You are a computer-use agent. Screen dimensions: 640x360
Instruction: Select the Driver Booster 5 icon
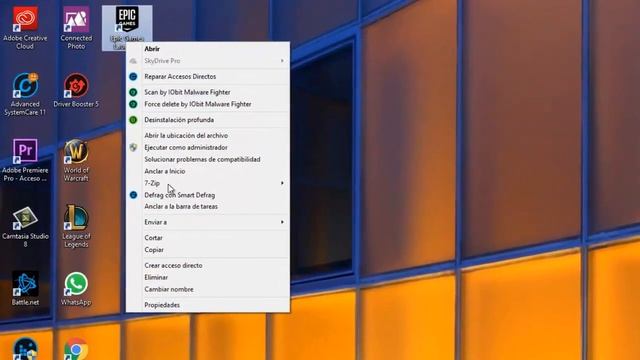(x=76, y=90)
